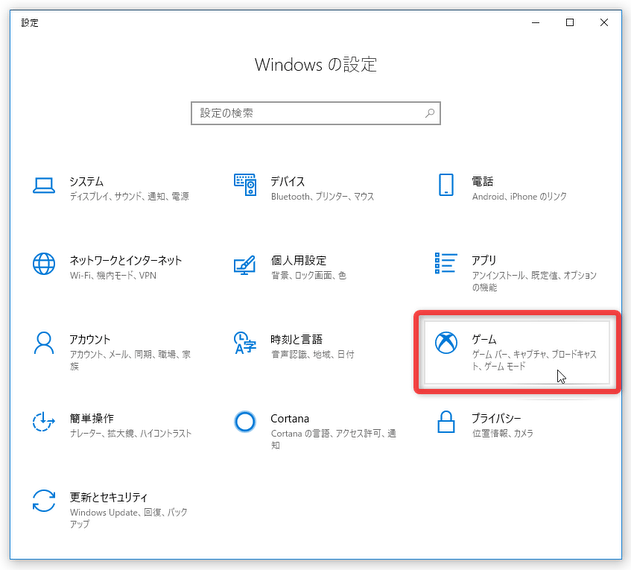Click the アンインストール、既定値 description text

[534, 281]
